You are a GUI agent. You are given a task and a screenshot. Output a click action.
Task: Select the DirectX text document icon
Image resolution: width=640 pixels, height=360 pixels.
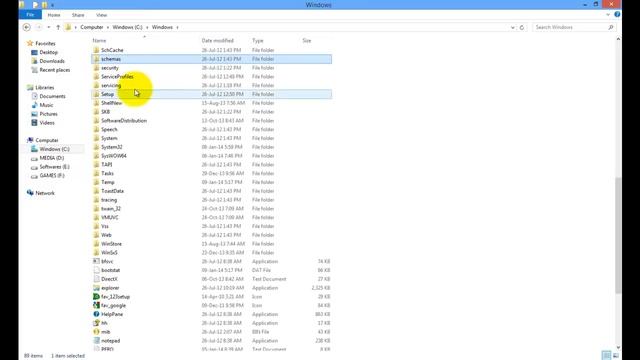pos(96,279)
